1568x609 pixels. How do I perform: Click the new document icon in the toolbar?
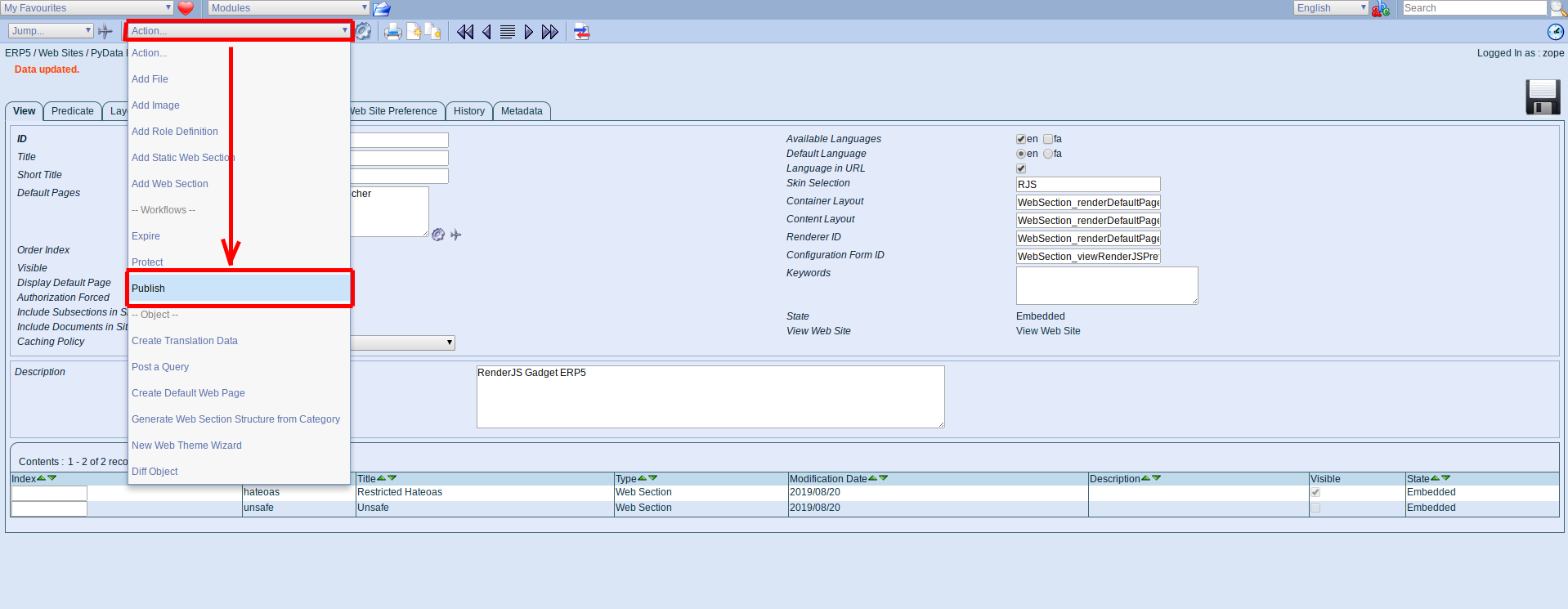pos(414,32)
